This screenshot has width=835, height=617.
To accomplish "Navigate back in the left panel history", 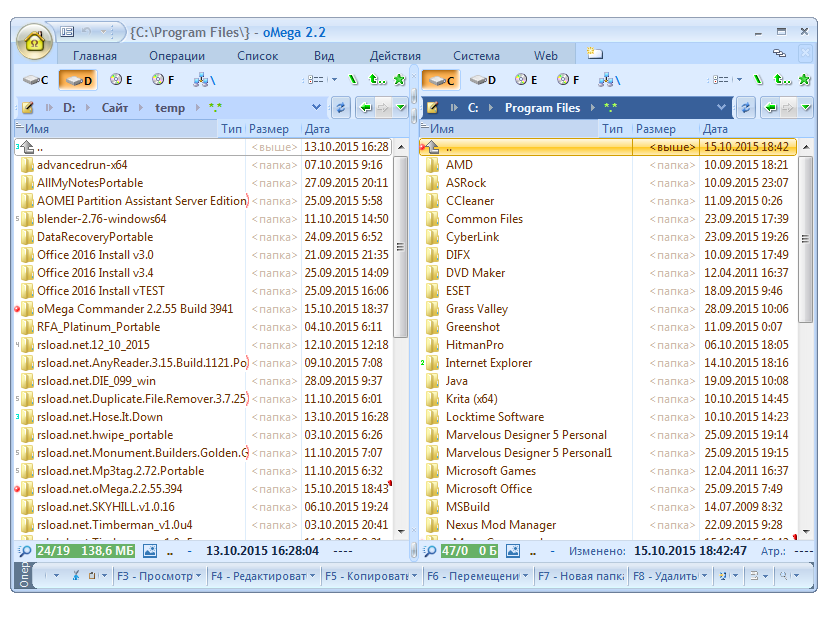I will click(366, 108).
